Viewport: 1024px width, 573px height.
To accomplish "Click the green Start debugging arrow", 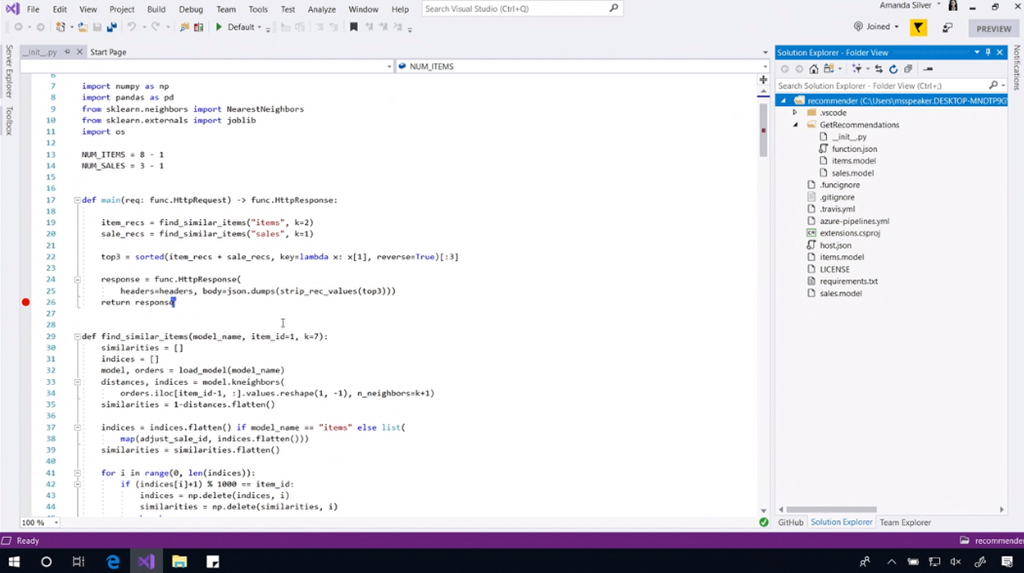I will (x=219, y=27).
